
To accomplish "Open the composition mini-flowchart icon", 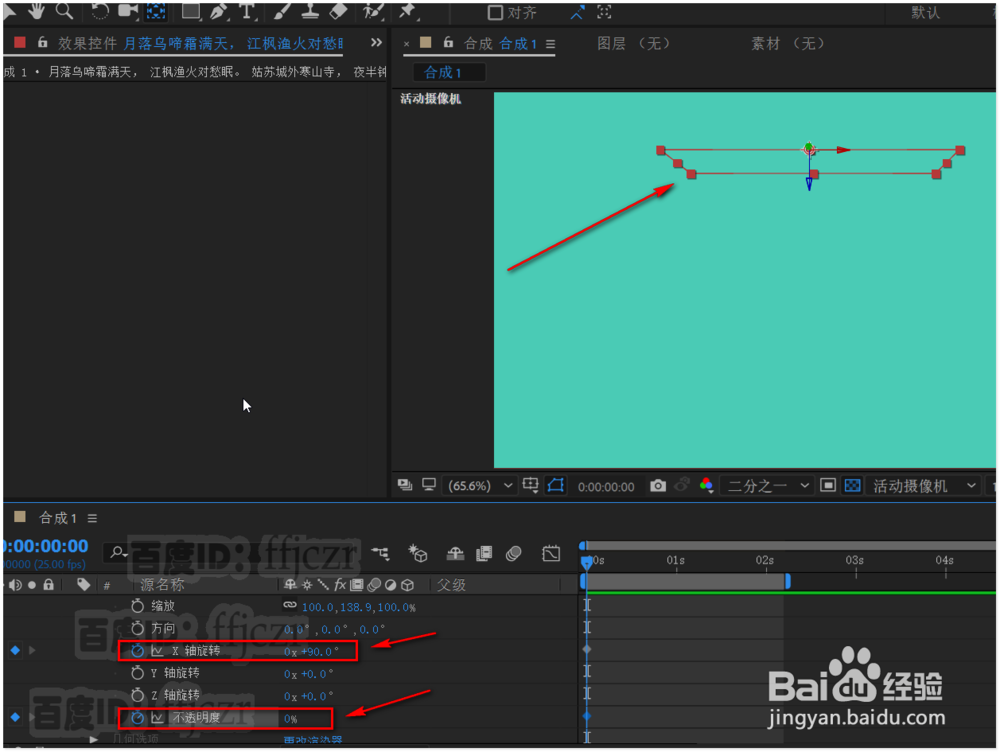I will pyautogui.click(x=381, y=553).
